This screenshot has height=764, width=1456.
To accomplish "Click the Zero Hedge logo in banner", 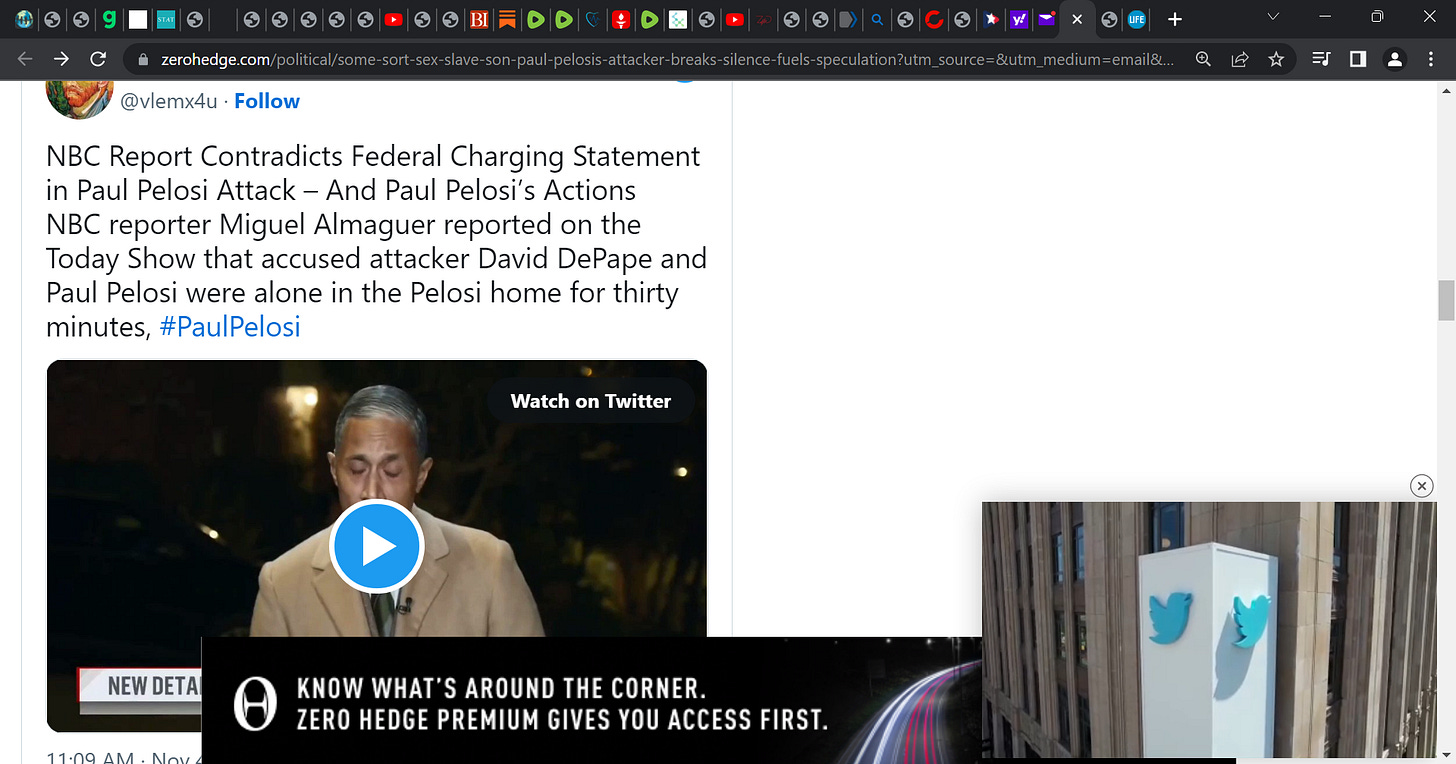I will point(255,703).
